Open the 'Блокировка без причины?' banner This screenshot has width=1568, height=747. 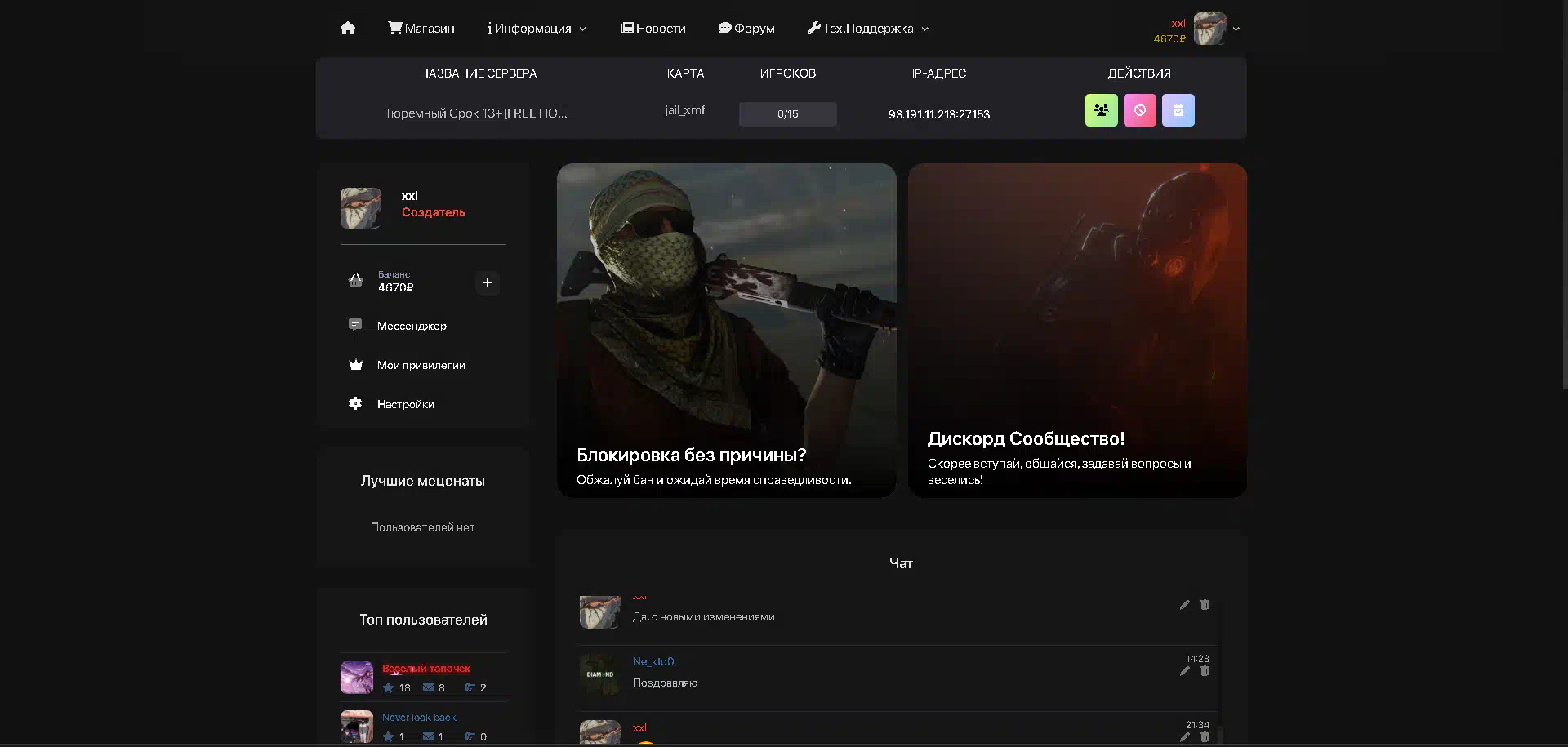coord(726,330)
